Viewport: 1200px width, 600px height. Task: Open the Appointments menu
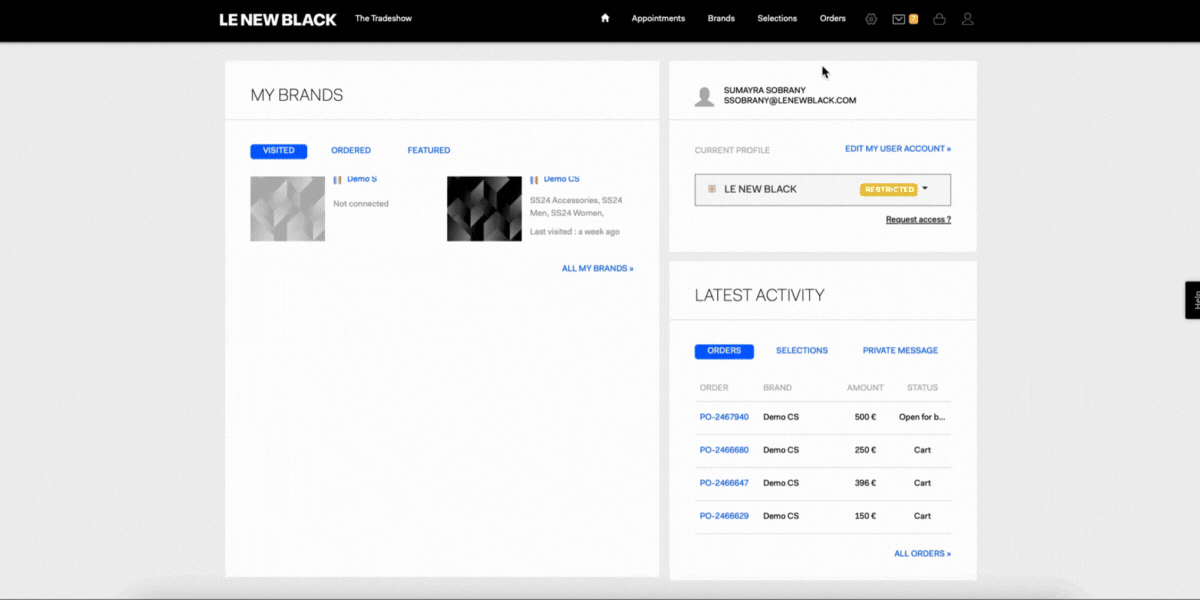658,19
